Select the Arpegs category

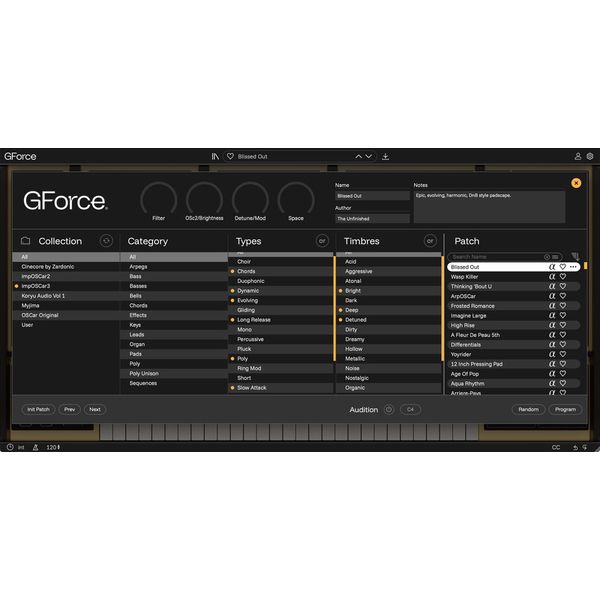pos(174,266)
